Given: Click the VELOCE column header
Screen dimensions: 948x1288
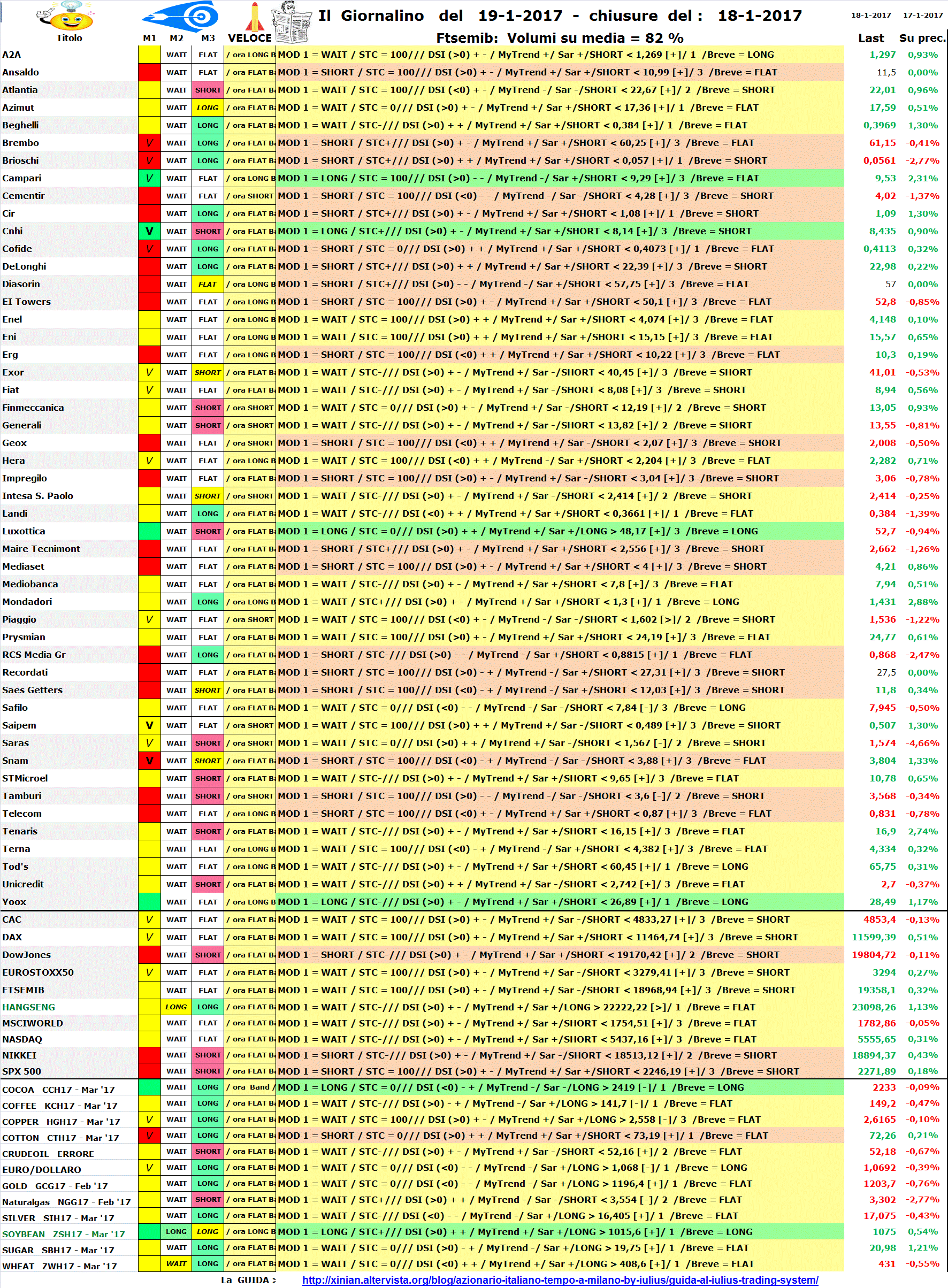Looking at the screenshot, I should pyautogui.click(x=250, y=38).
